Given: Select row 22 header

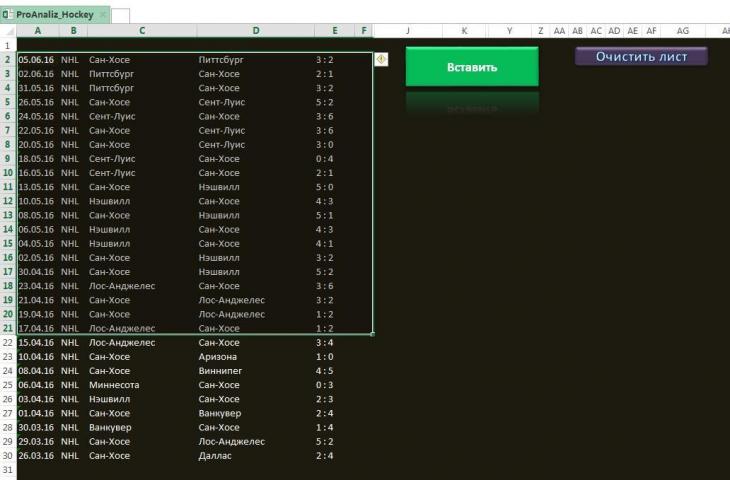Looking at the screenshot, I should pos(7,342).
